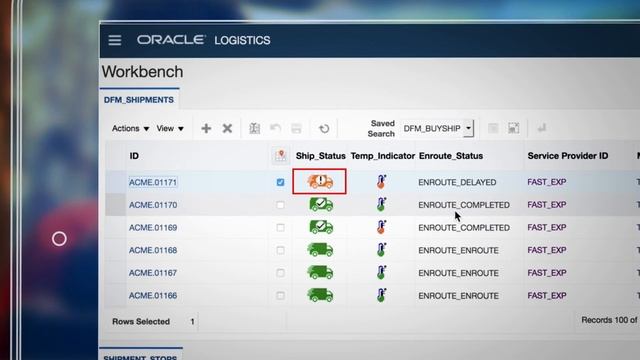The height and width of the screenshot is (360, 640).
Task: Click the thermometer icon for ACME.01168
Action: point(381,249)
